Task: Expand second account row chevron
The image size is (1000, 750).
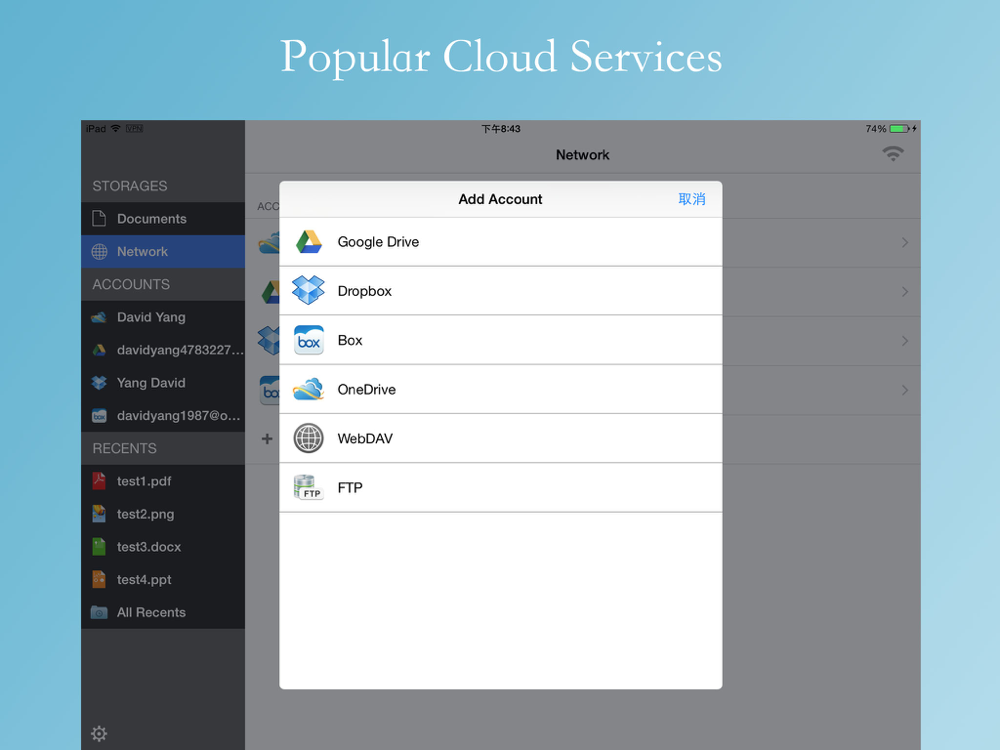Action: click(x=905, y=291)
